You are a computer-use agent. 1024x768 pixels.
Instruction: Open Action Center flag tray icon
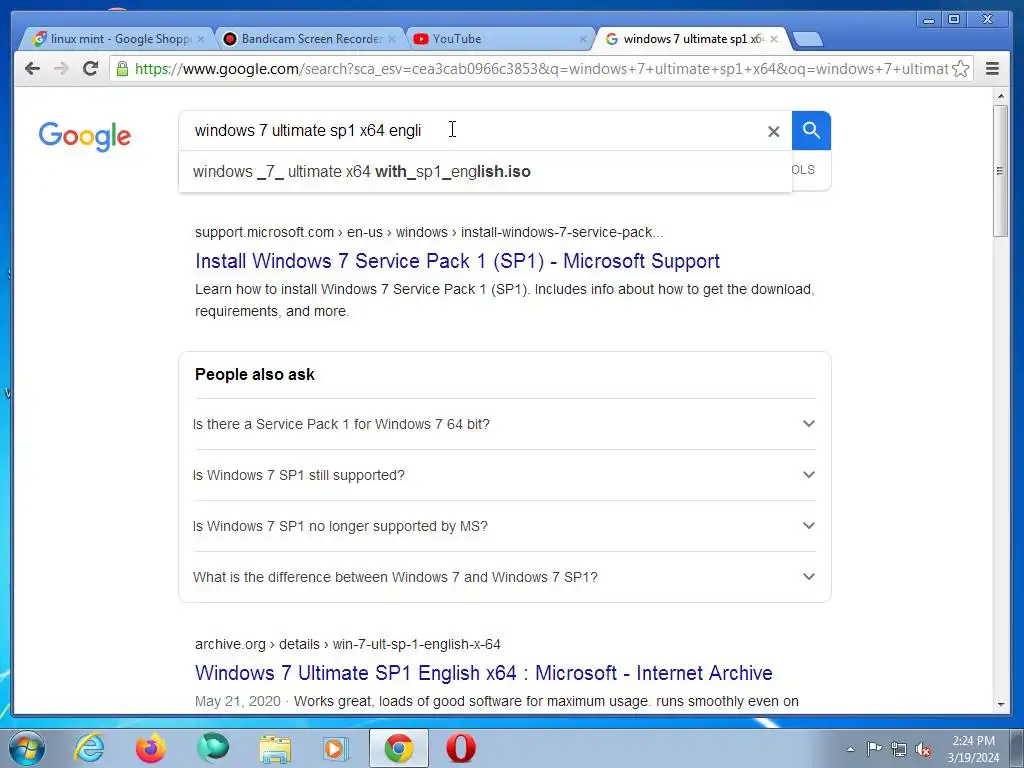click(874, 748)
